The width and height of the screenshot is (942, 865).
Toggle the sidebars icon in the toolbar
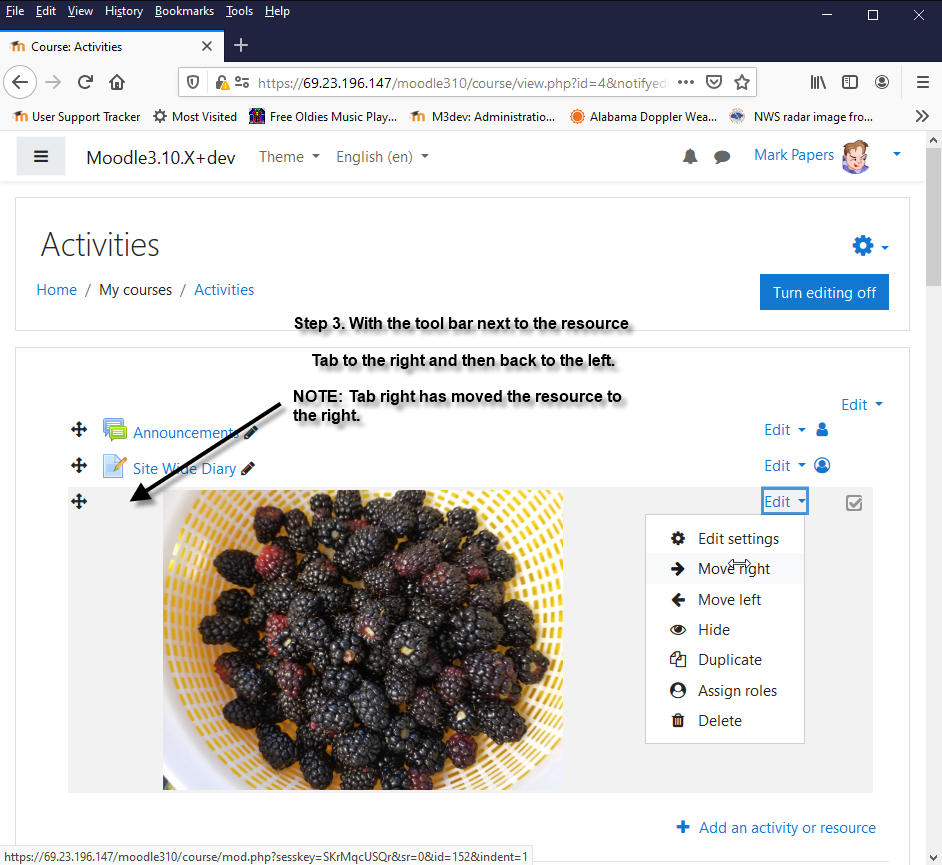point(850,82)
